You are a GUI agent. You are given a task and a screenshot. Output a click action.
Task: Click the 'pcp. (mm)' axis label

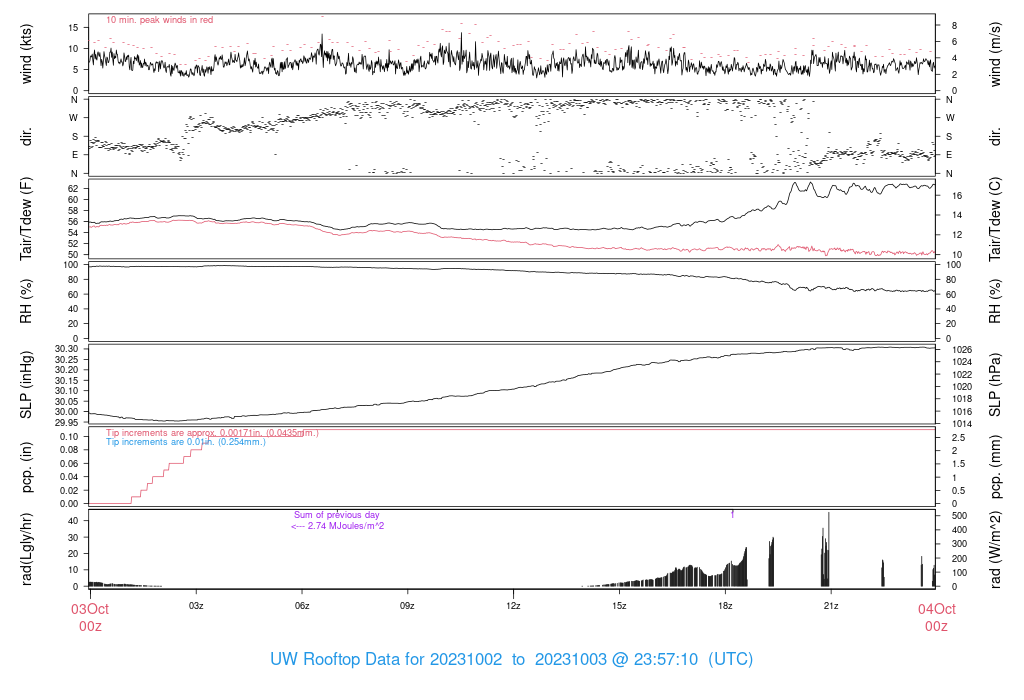coord(995,467)
